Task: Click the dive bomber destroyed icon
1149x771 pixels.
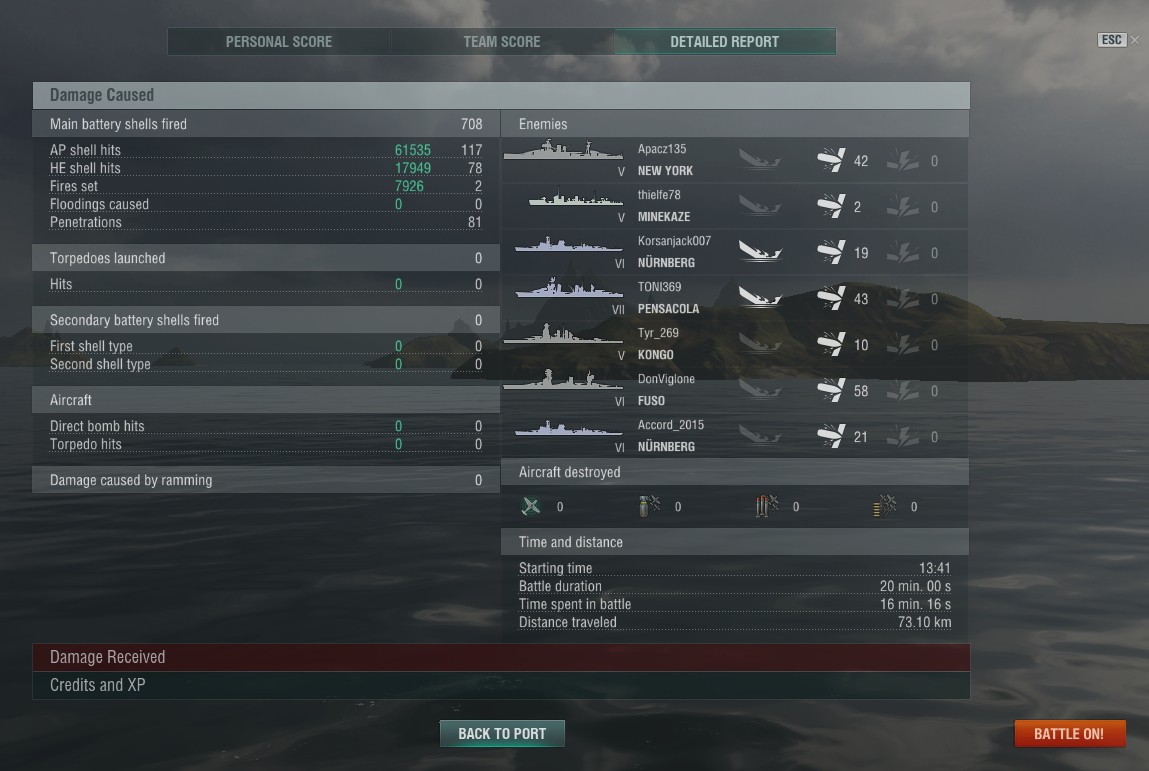Action: click(649, 506)
